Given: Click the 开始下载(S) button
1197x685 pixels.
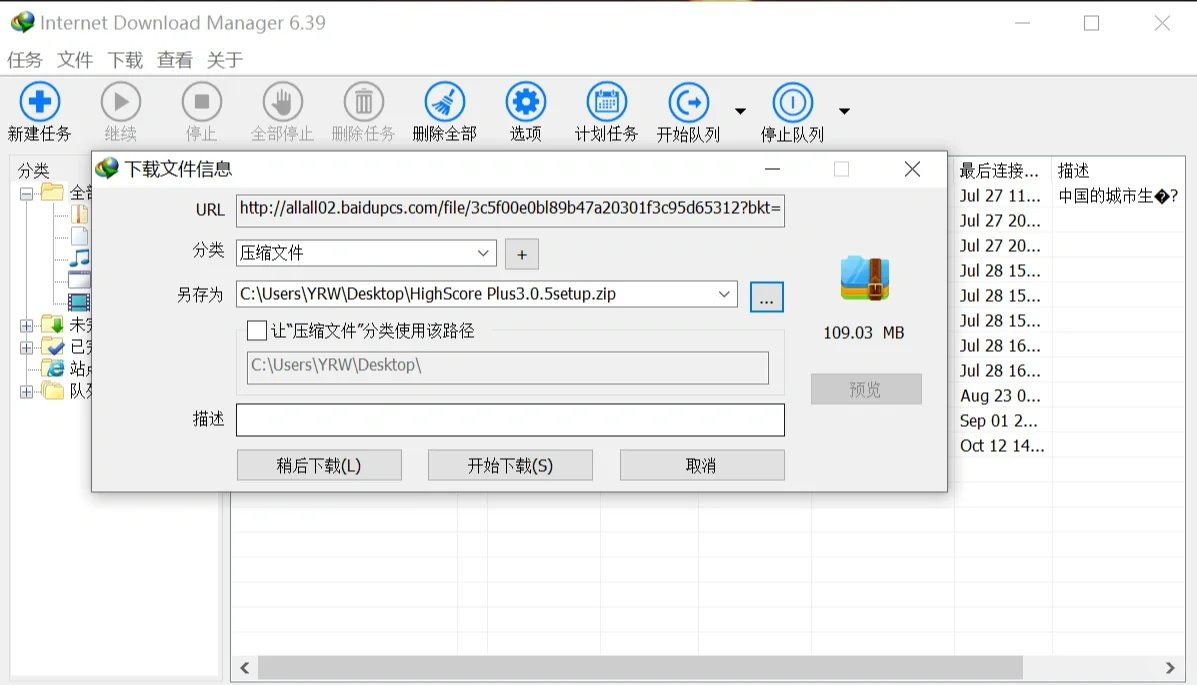Looking at the screenshot, I should [510, 464].
